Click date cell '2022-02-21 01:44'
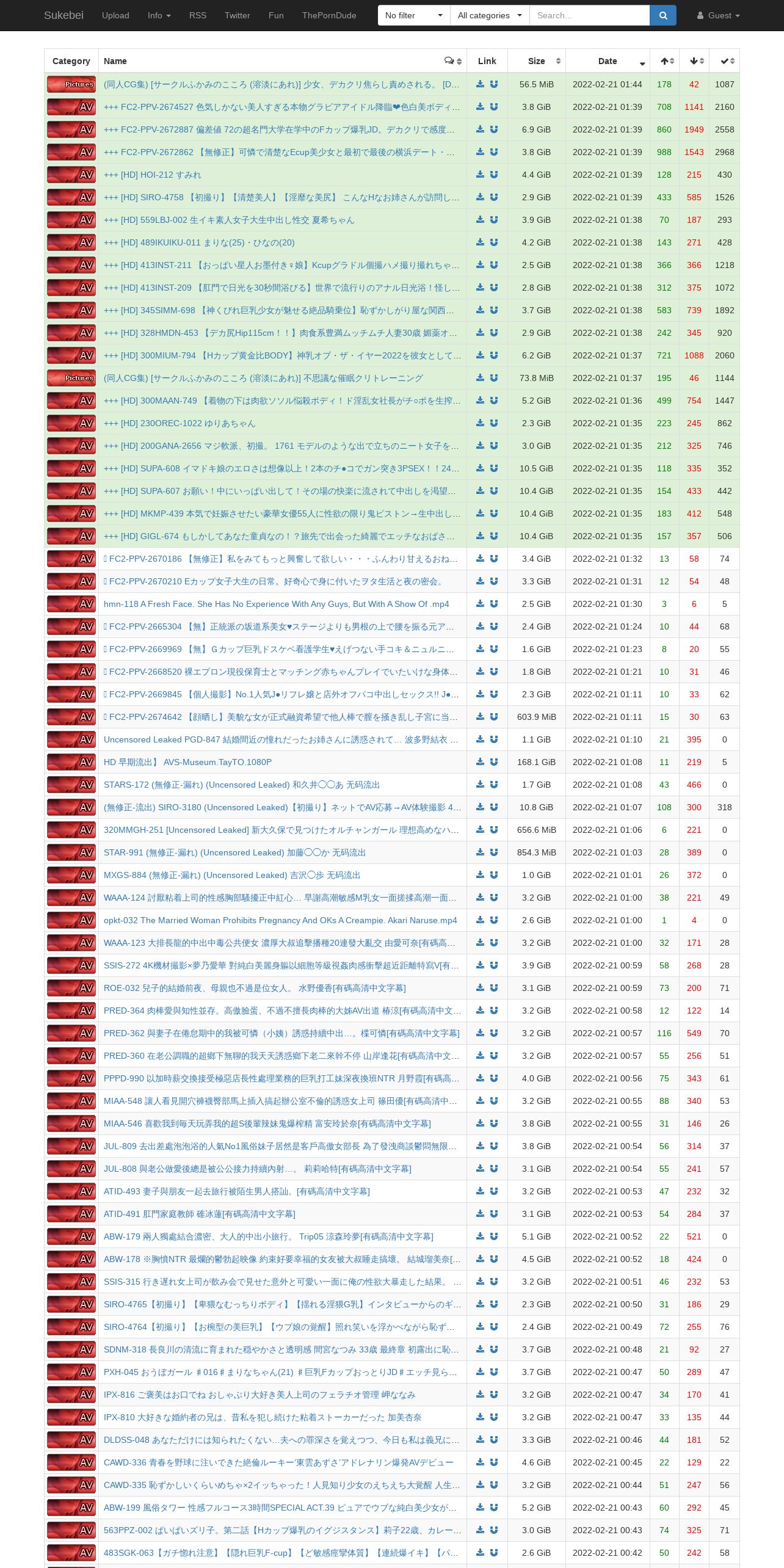The height and width of the screenshot is (1568, 784). tap(608, 84)
